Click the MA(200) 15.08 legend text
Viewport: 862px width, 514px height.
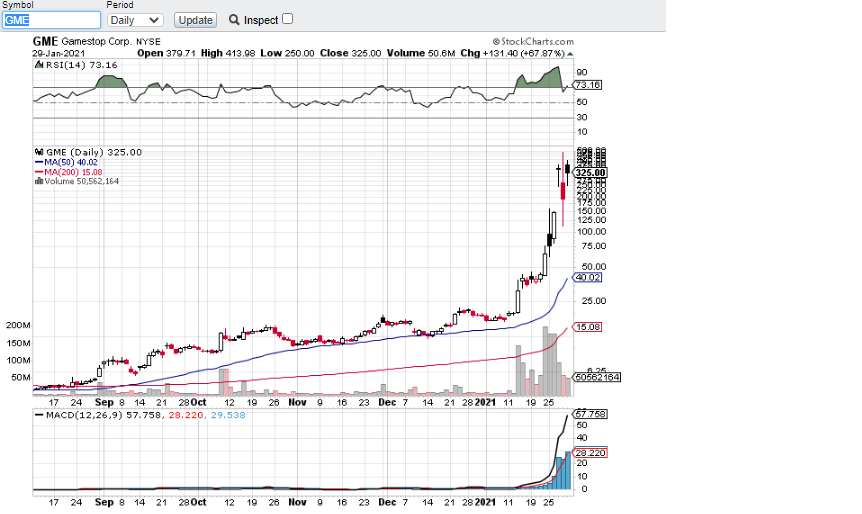[x=73, y=172]
